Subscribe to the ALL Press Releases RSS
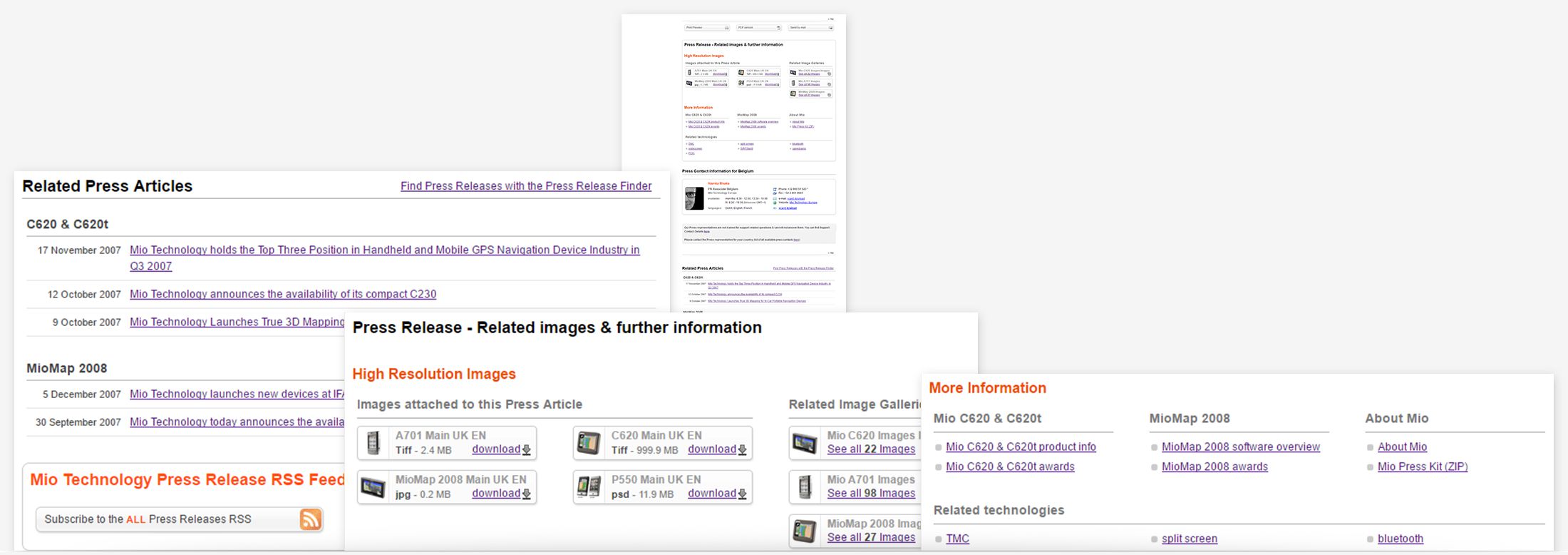The image size is (1568, 555). click(x=180, y=519)
